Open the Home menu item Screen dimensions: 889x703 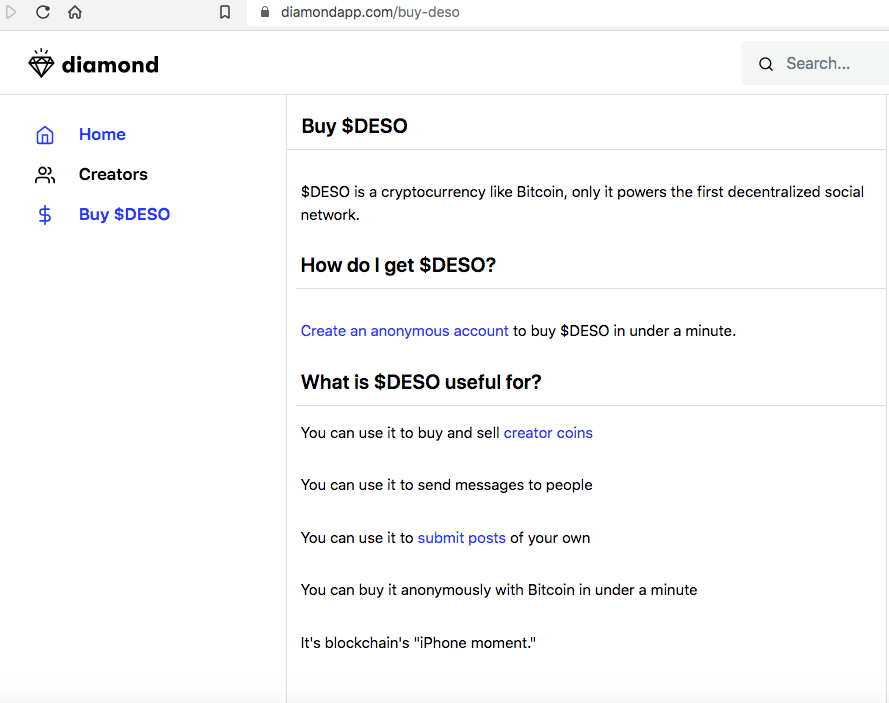[x=102, y=134]
